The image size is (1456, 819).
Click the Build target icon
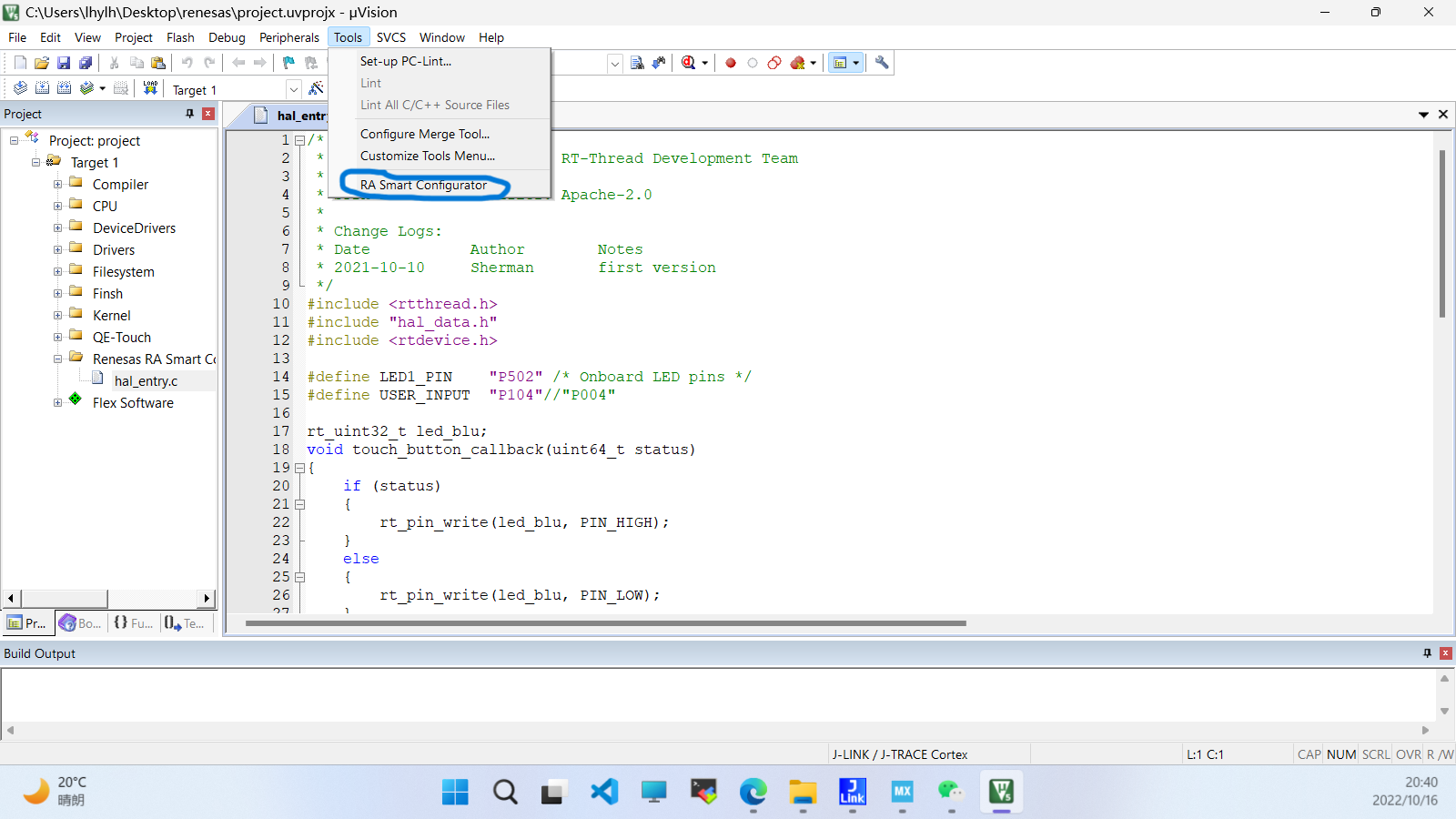(42, 88)
